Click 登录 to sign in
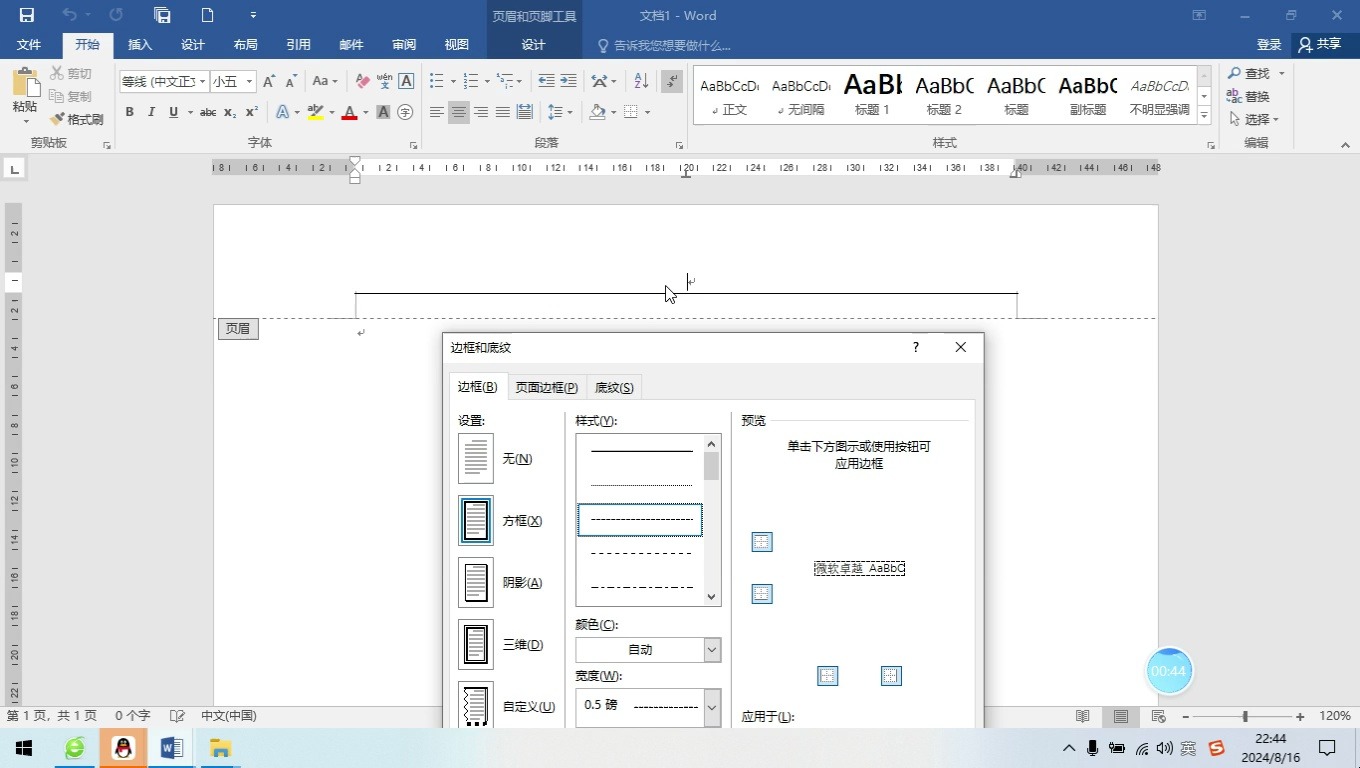The height and width of the screenshot is (768, 1360). pos(1269,45)
